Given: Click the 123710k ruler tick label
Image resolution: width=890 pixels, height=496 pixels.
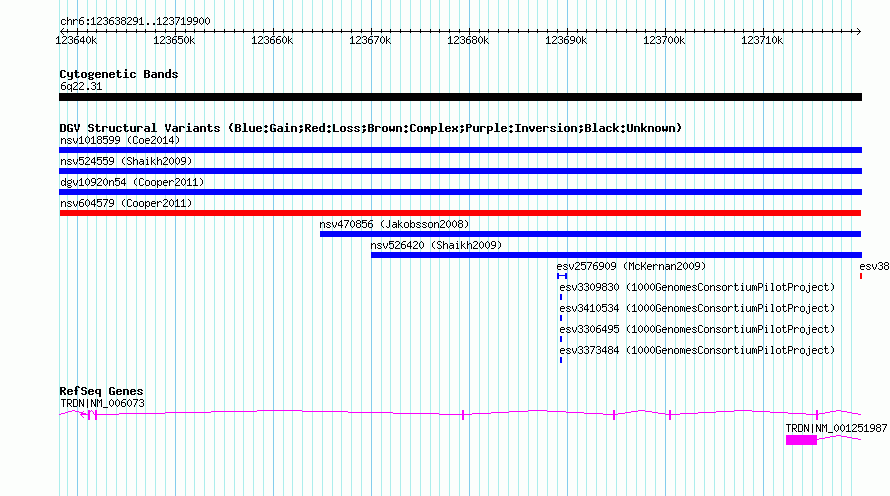Looking at the screenshot, I should 762,40.
